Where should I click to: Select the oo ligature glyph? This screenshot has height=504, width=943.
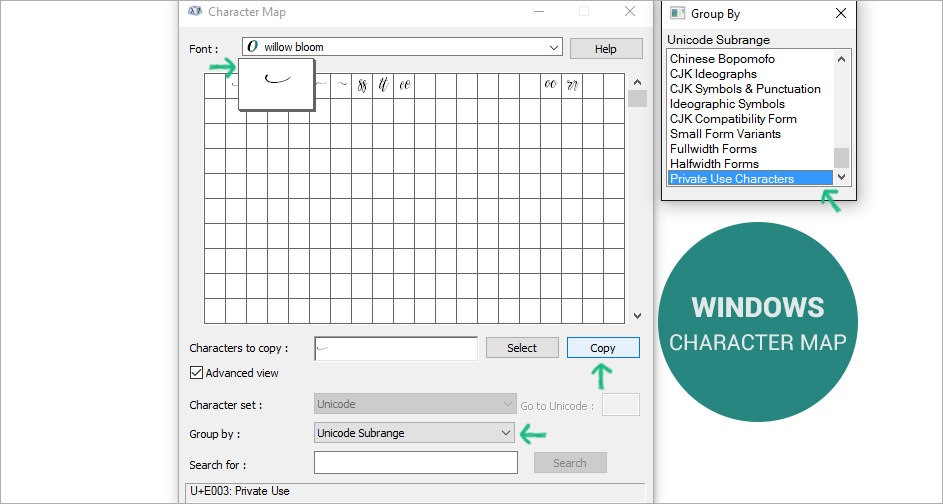[551, 85]
